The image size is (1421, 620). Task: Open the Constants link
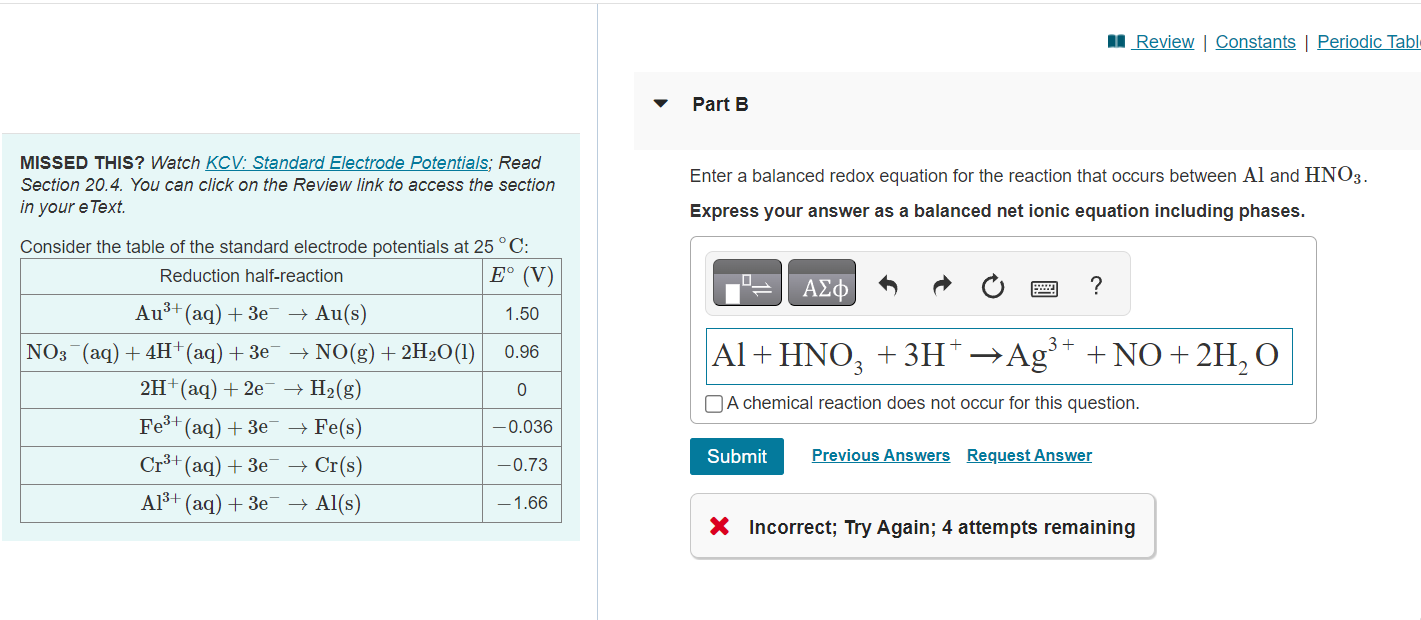pyautogui.click(x=1255, y=41)
